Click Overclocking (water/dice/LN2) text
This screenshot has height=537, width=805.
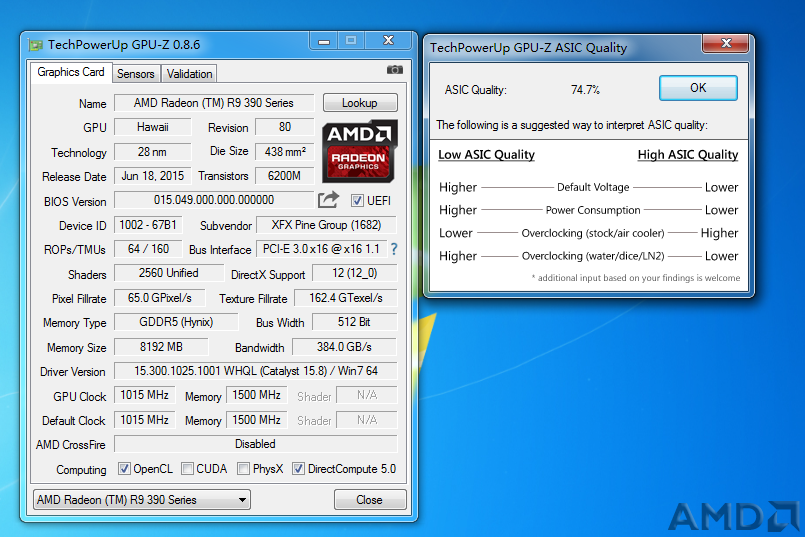[593, 256]
